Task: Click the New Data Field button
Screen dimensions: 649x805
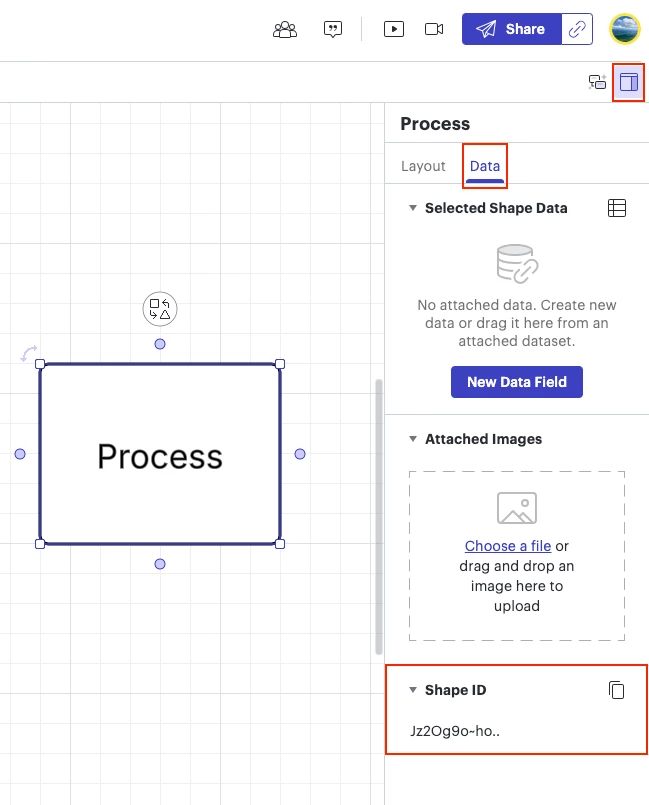Action: click(x=517, y=382)
